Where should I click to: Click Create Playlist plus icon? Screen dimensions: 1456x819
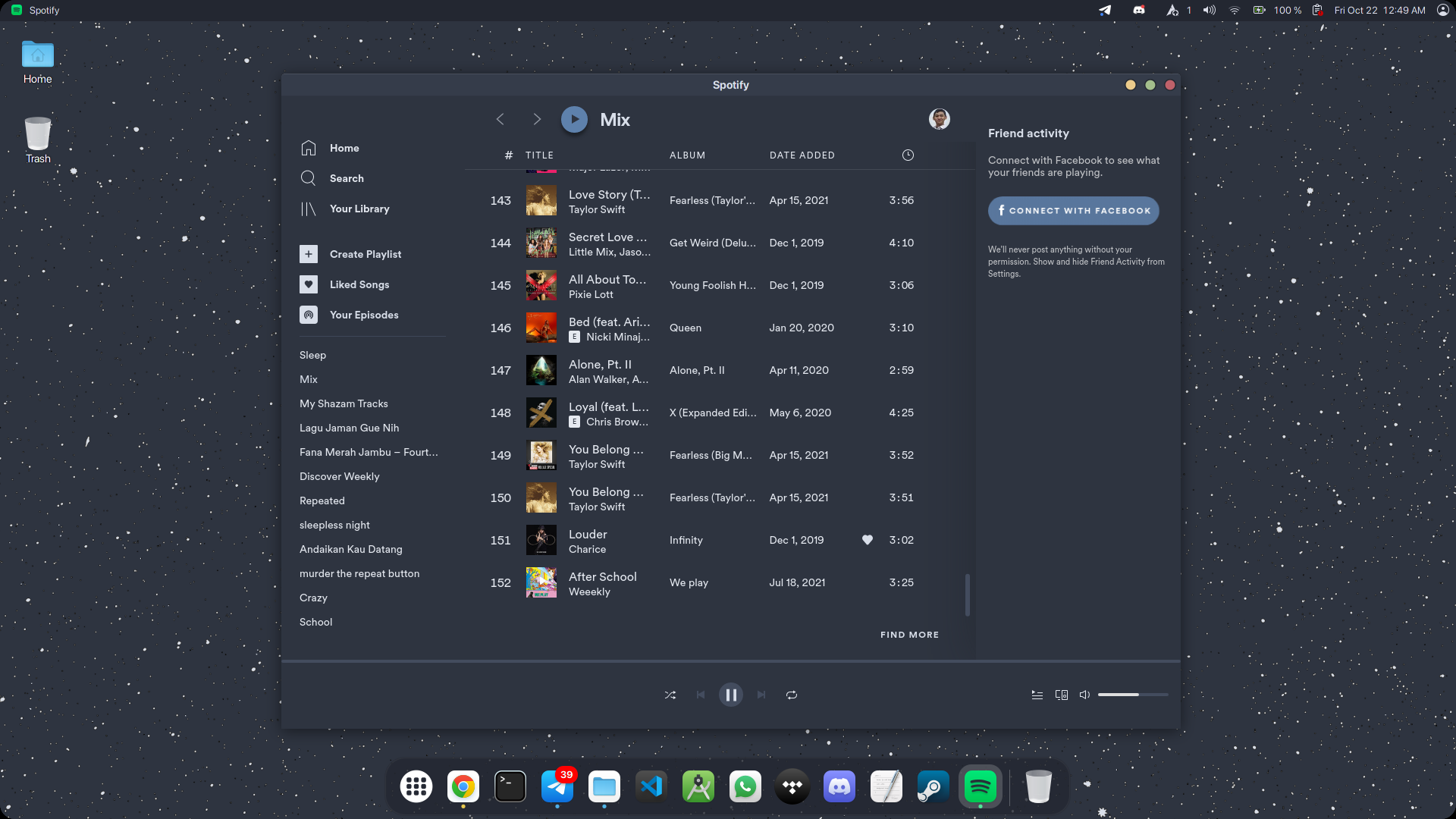pos(309,254)
